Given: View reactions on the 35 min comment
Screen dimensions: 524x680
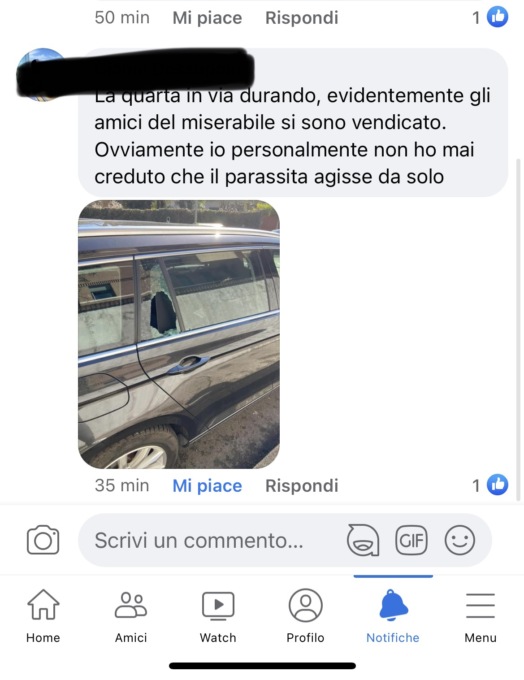Looking at the screenshot, I should click(x=490, y=485).
